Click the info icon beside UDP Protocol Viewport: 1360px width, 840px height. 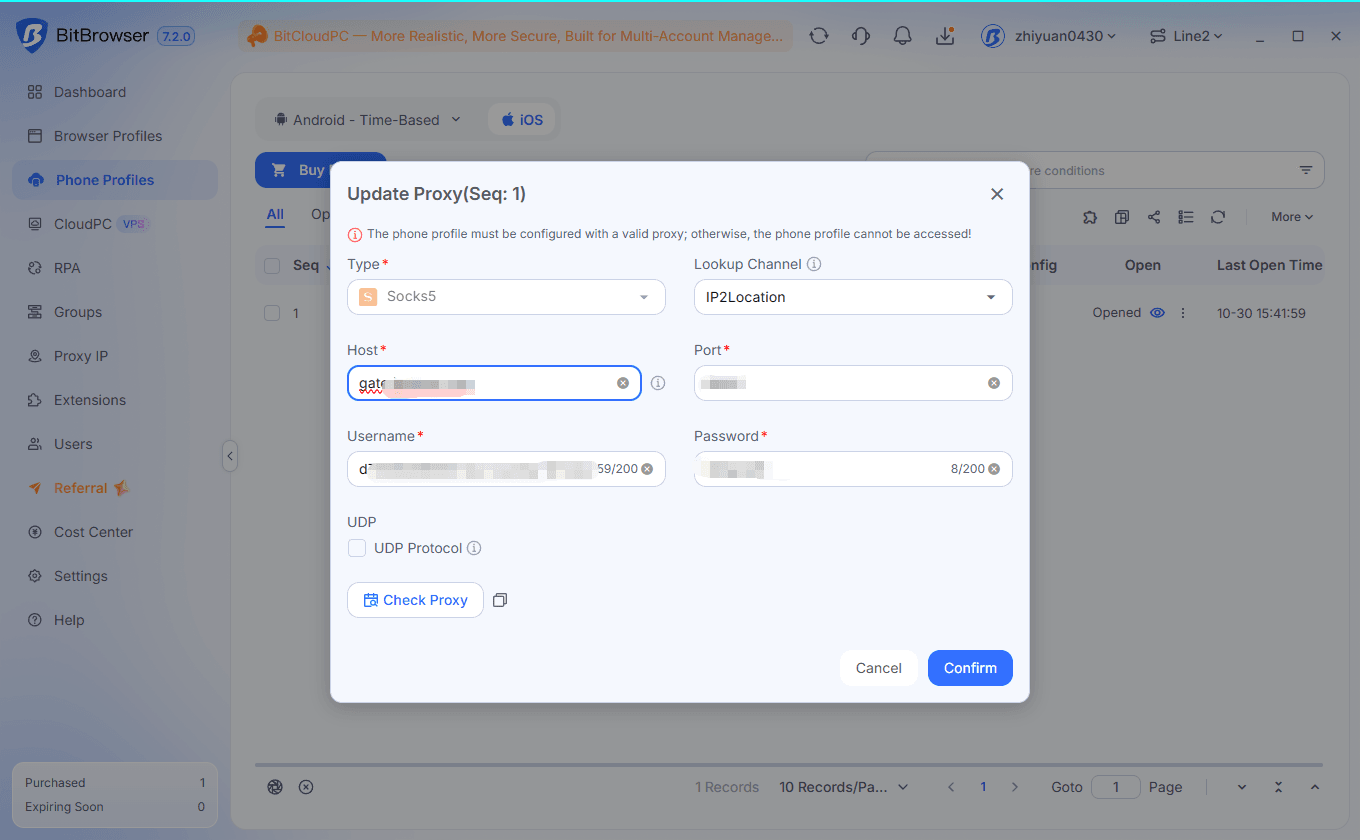coord(474,548)
